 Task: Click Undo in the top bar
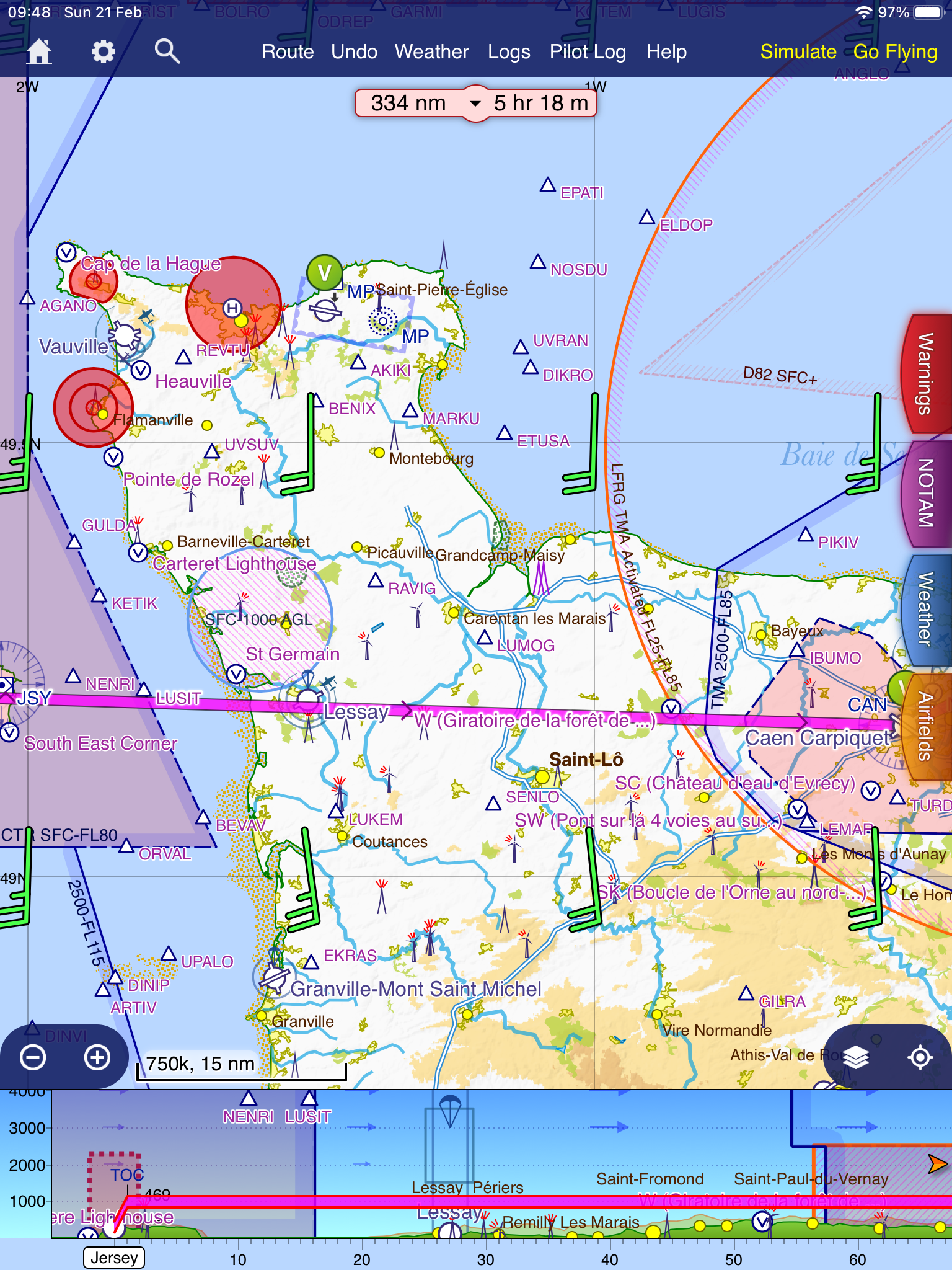[x=354, y=52]
